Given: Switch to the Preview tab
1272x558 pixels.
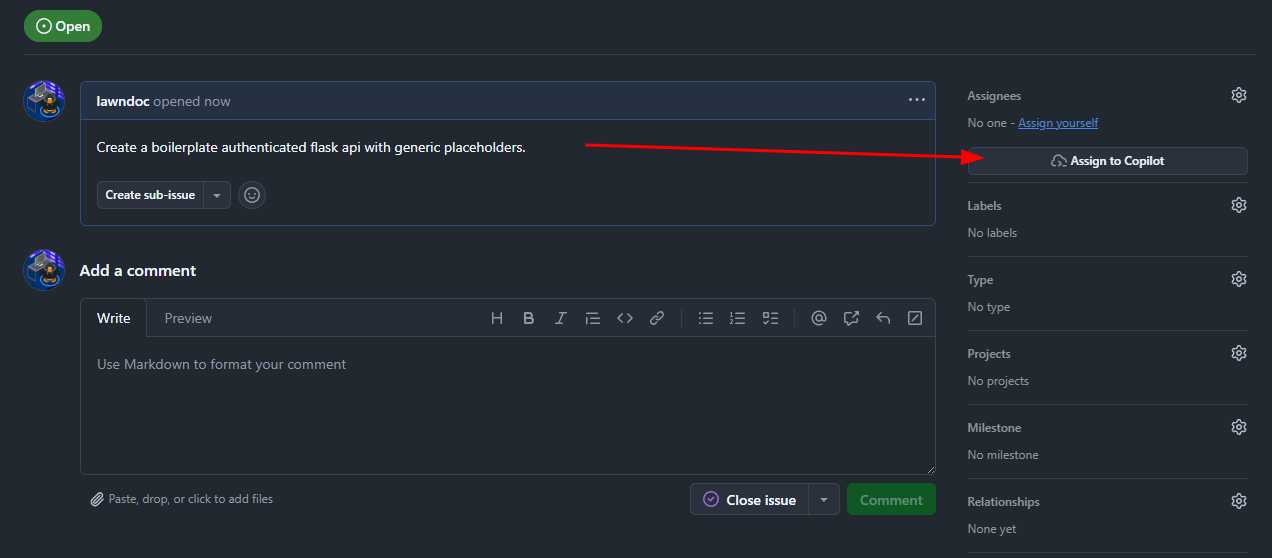Looking at the screenshot, I should pyautogui.click(x=188, y=318).
